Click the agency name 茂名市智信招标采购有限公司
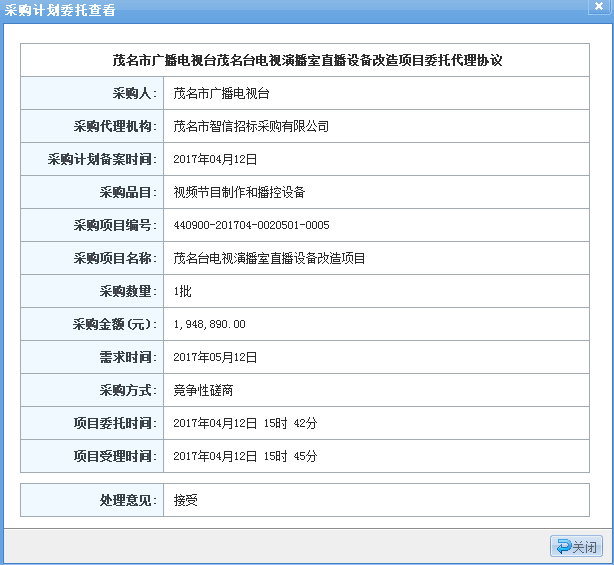614x565 pixels. click(x=251, y=126)
